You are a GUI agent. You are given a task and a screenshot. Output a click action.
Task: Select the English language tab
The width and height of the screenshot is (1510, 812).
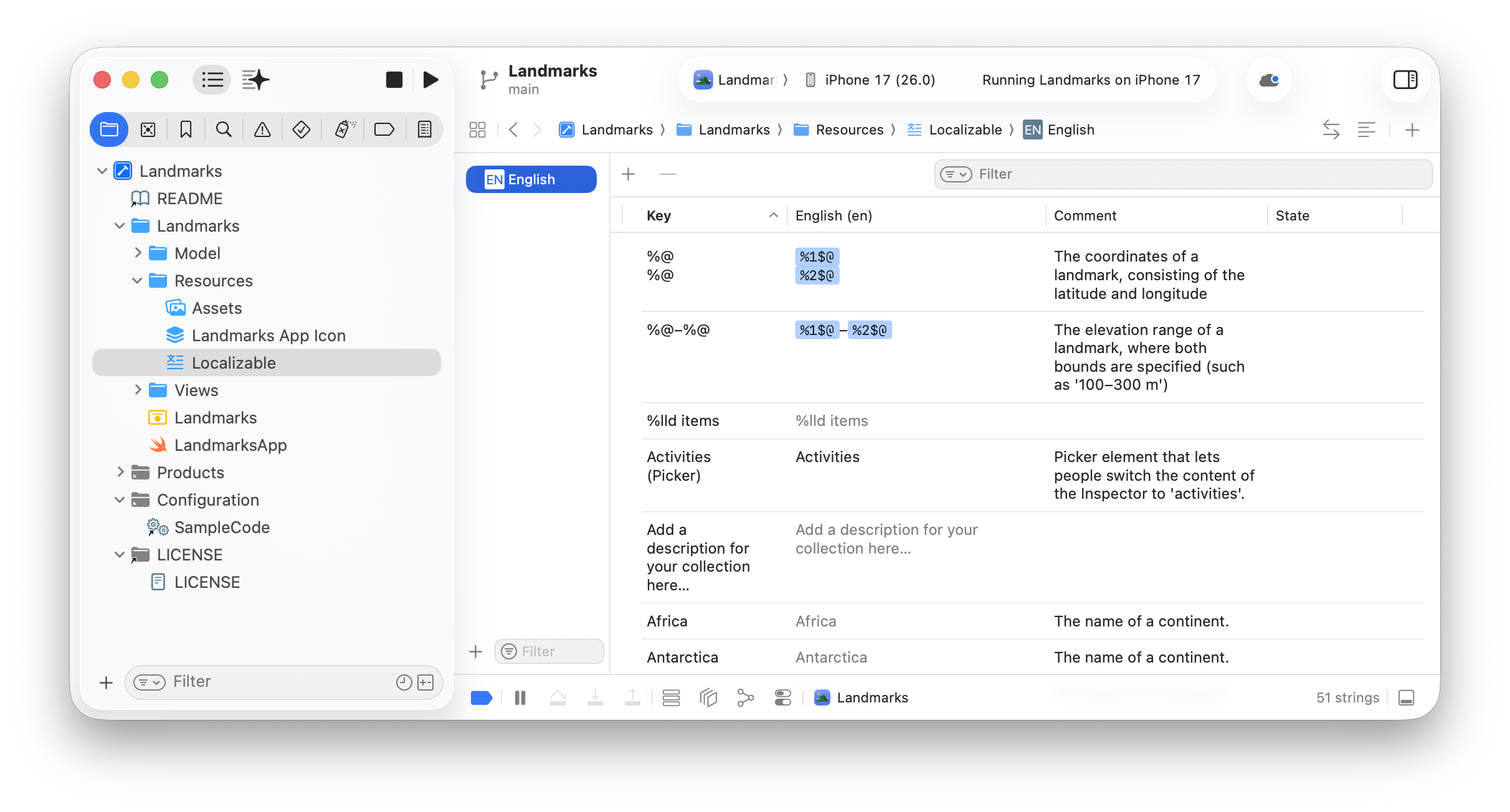click(x=531, y=179)
